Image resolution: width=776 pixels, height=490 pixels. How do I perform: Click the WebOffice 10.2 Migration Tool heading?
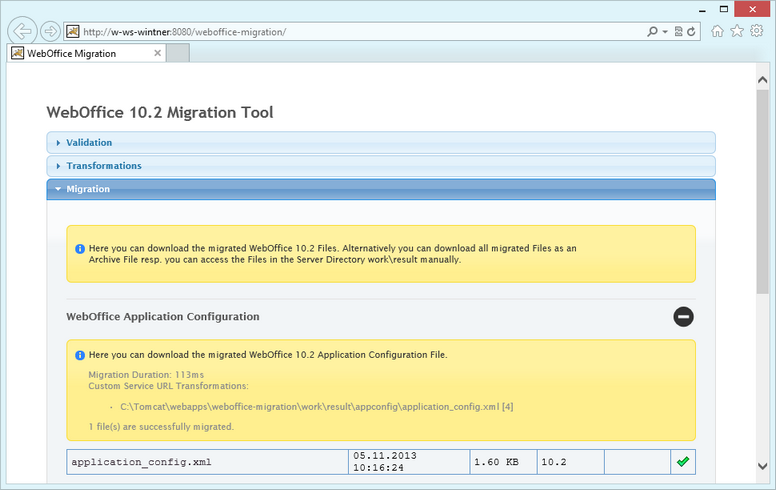(160, 112)
